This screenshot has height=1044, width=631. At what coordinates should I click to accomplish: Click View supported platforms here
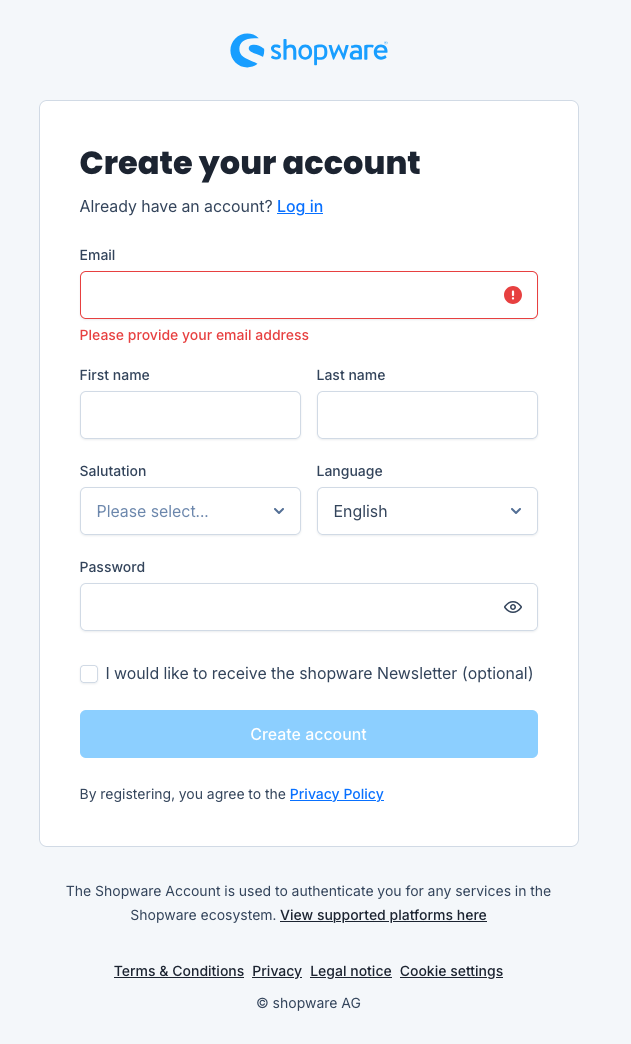(383, 914)
